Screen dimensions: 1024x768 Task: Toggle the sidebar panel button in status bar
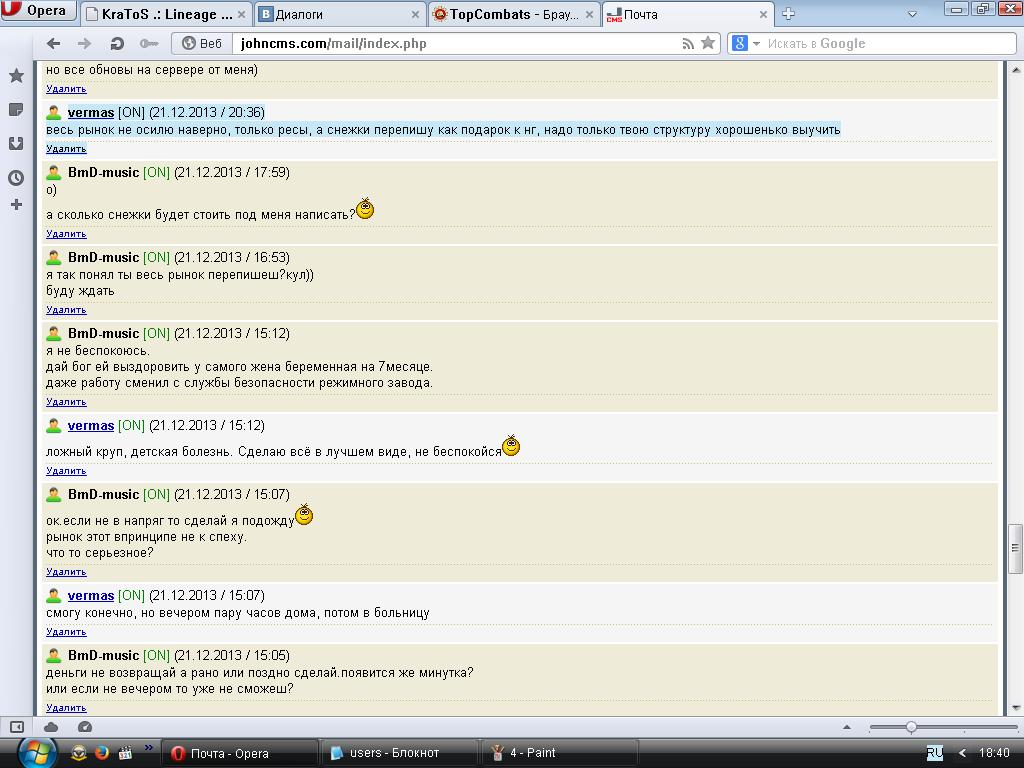point(17,727)
